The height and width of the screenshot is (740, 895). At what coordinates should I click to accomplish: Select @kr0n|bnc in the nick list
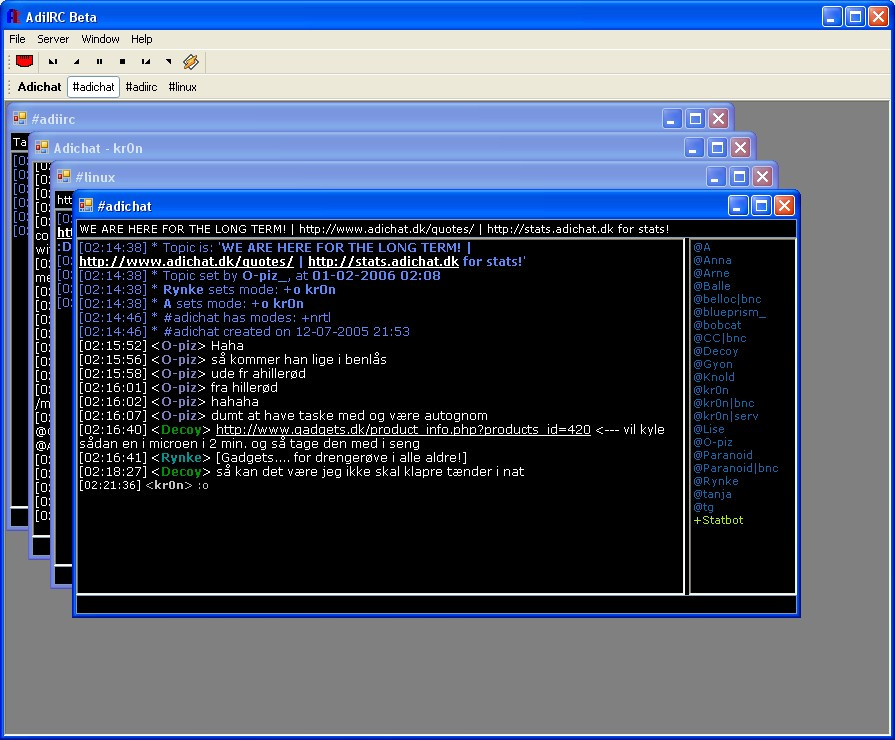click(x=724, y=403)
